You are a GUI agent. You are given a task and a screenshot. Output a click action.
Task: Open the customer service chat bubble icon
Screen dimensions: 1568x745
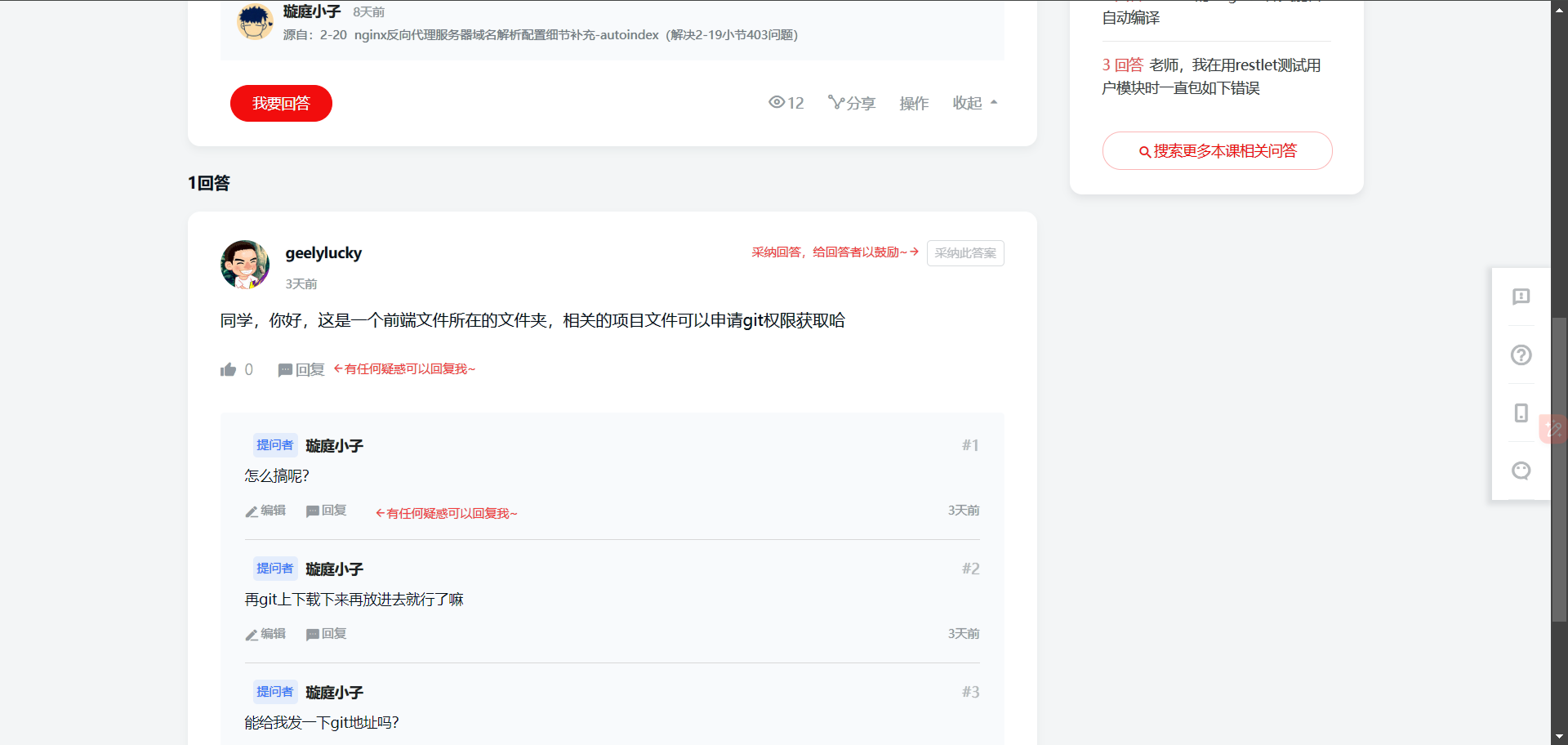point(1521,471)
